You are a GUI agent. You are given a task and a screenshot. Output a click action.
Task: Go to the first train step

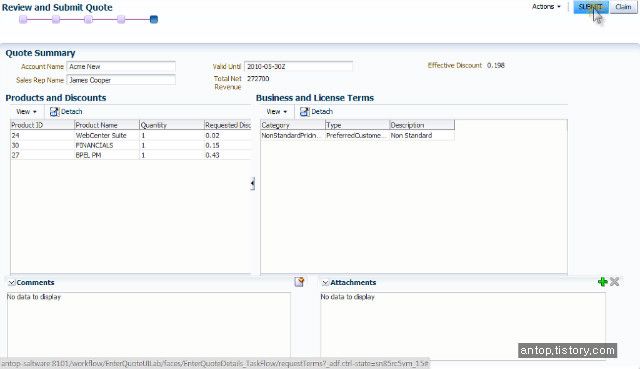tap(23, 19)
